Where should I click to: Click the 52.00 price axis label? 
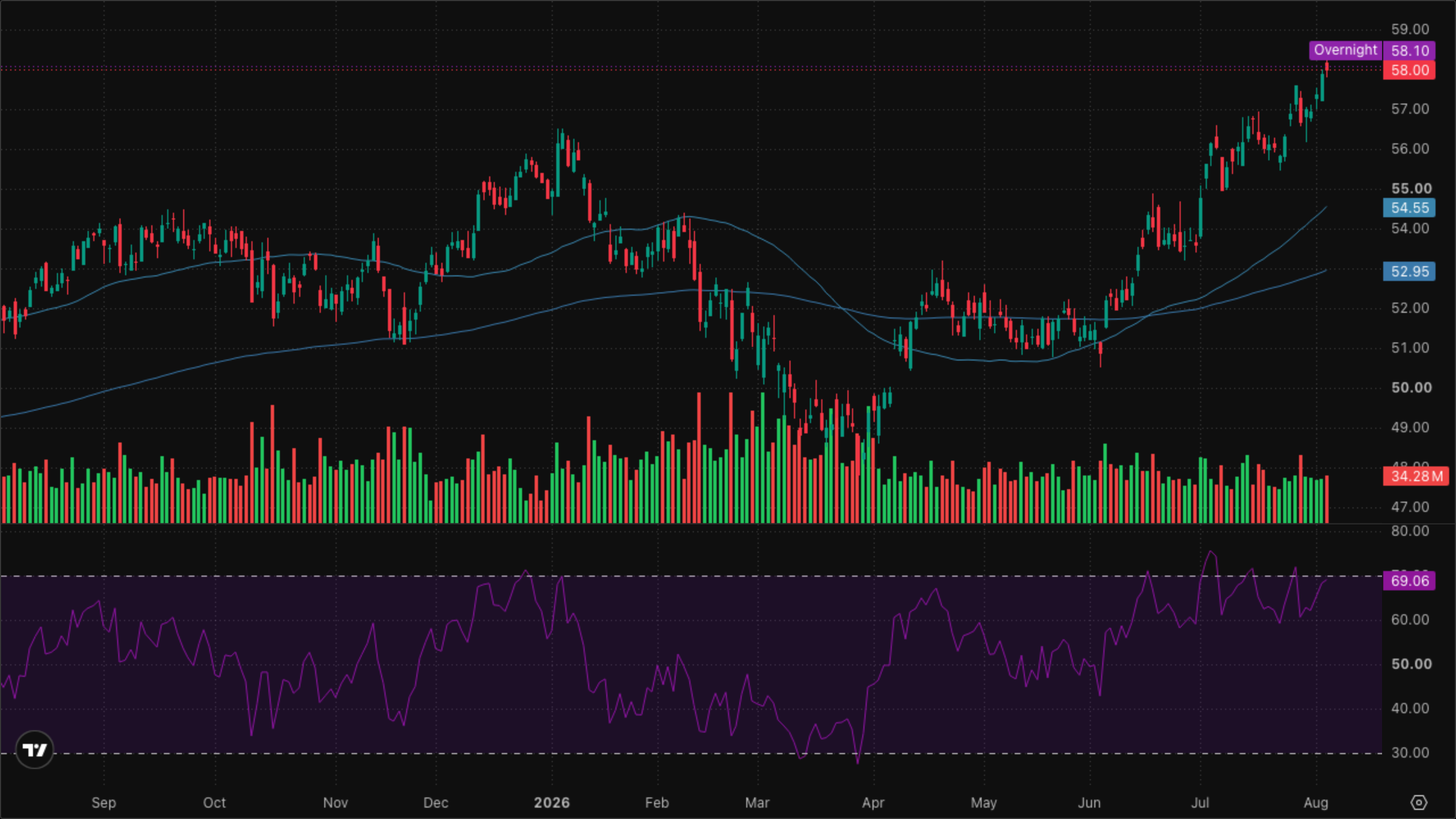coord(1410,308)
